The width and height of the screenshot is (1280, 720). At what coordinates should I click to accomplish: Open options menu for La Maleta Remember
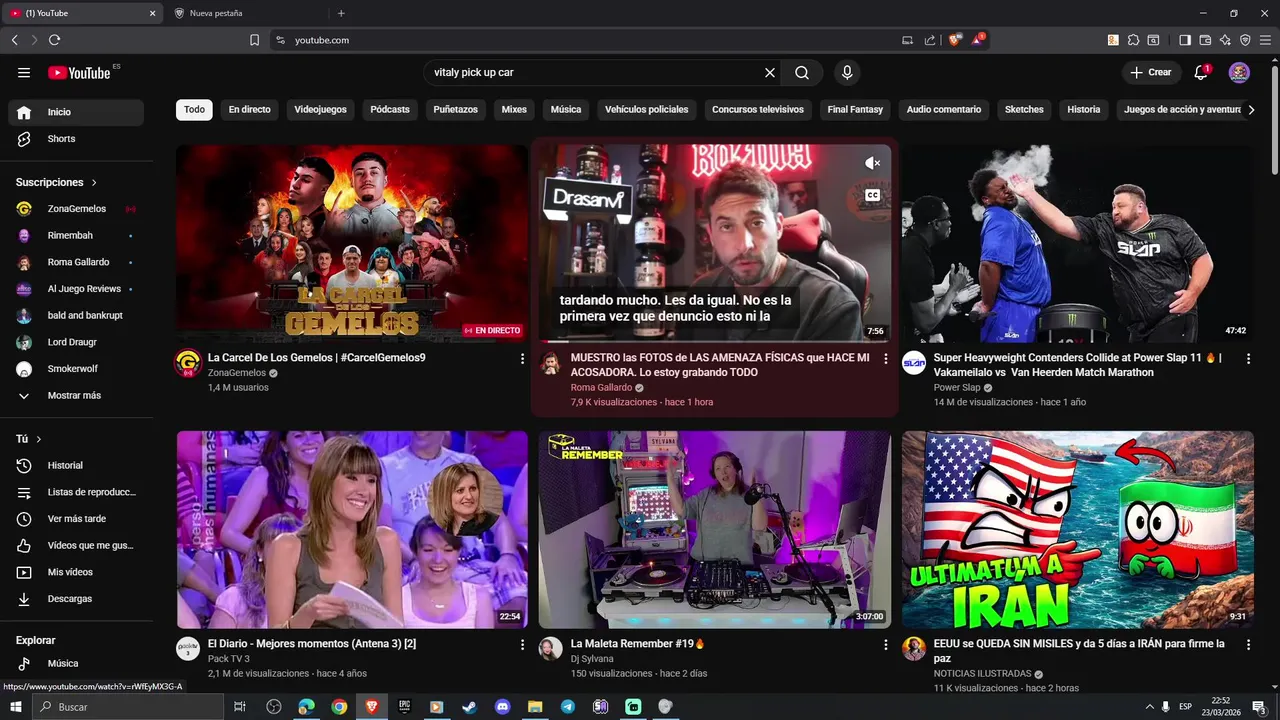pyautogui.click(x=885, y=645)
